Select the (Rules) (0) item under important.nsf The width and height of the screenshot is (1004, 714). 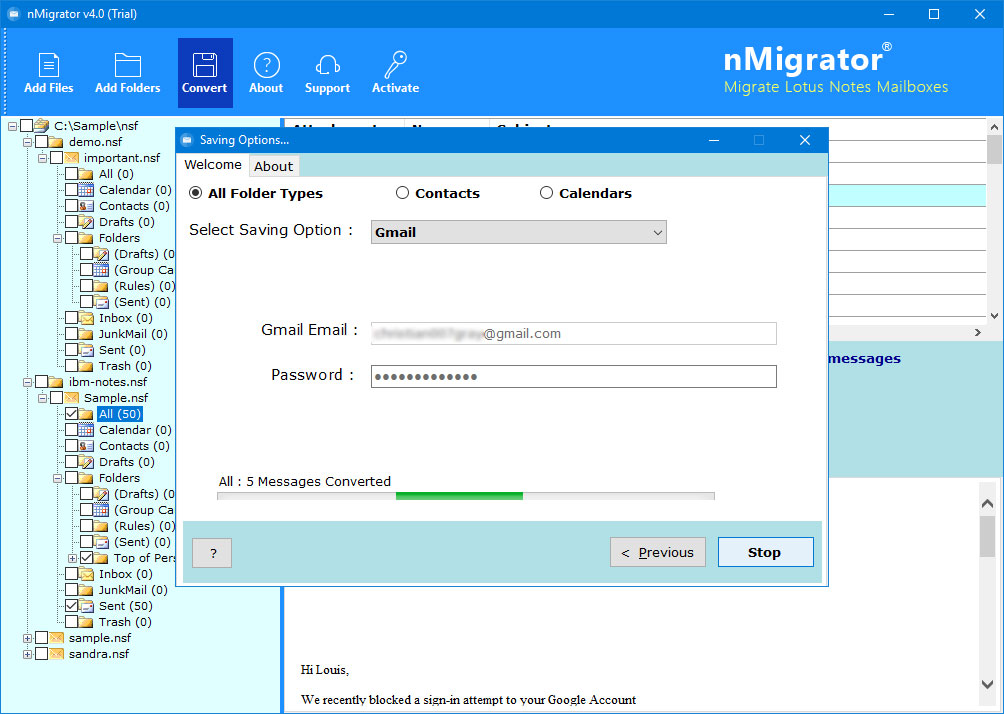click(x=144, y=286)
